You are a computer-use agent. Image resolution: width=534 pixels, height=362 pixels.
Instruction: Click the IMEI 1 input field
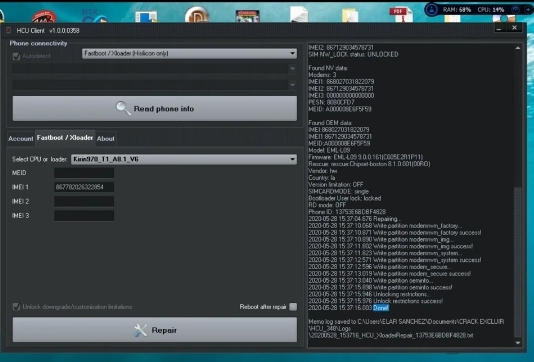pos(84,187)
